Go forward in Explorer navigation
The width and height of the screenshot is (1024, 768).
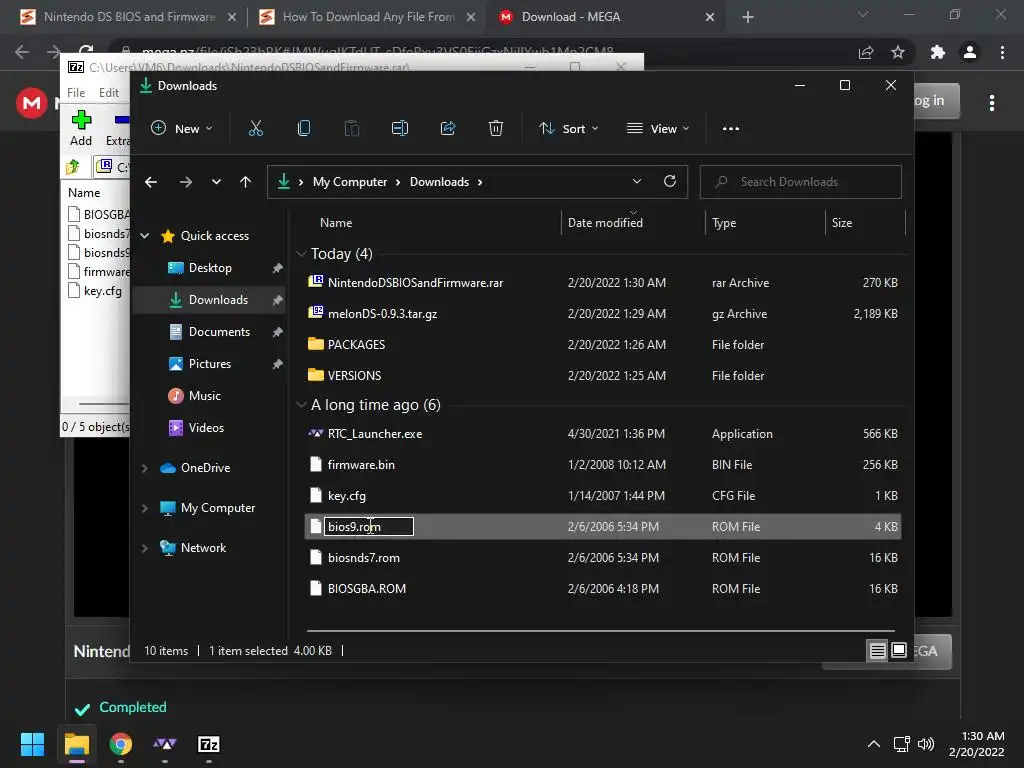pos(186,182)
